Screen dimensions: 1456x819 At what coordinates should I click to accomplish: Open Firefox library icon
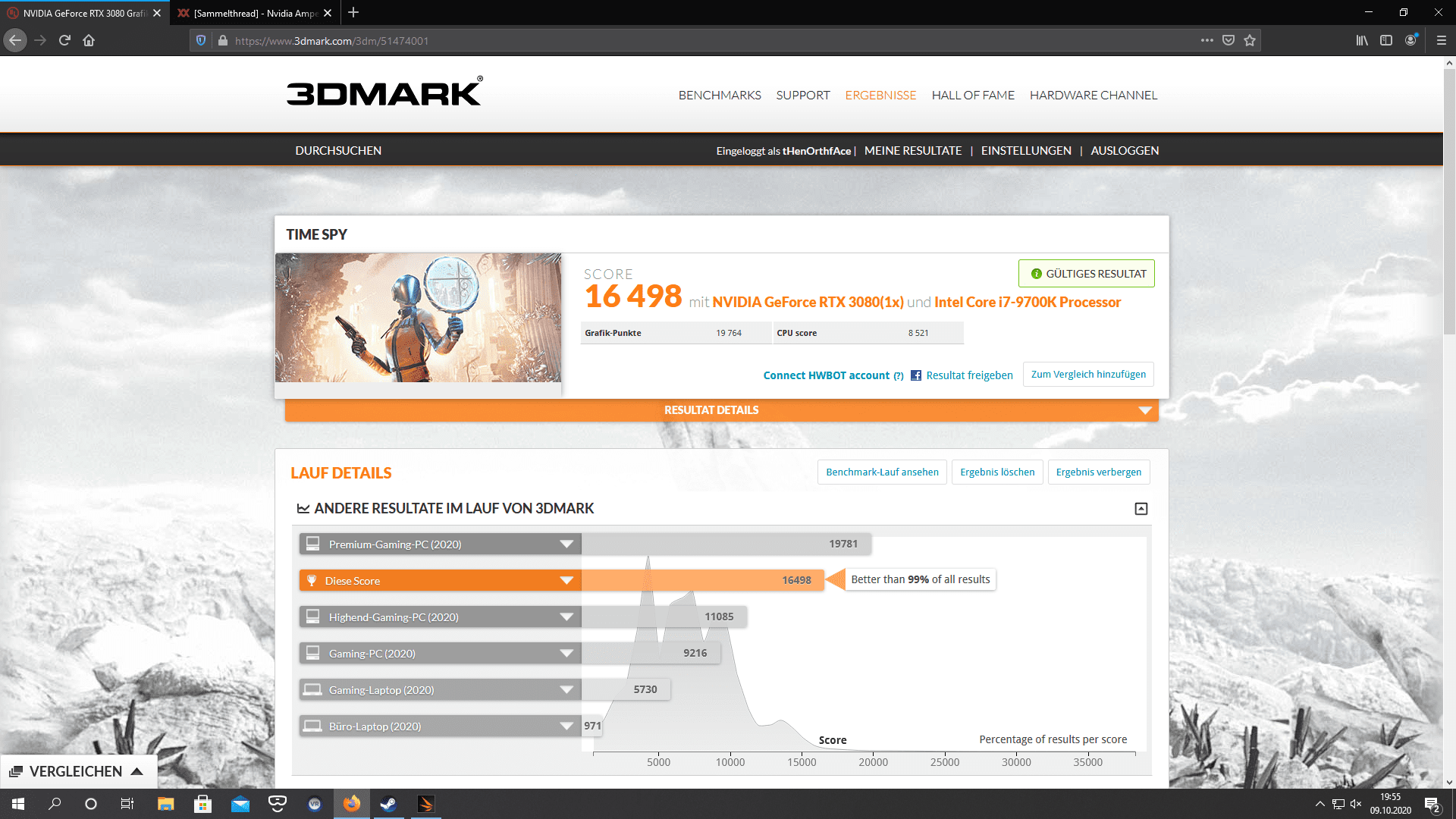1362,41
